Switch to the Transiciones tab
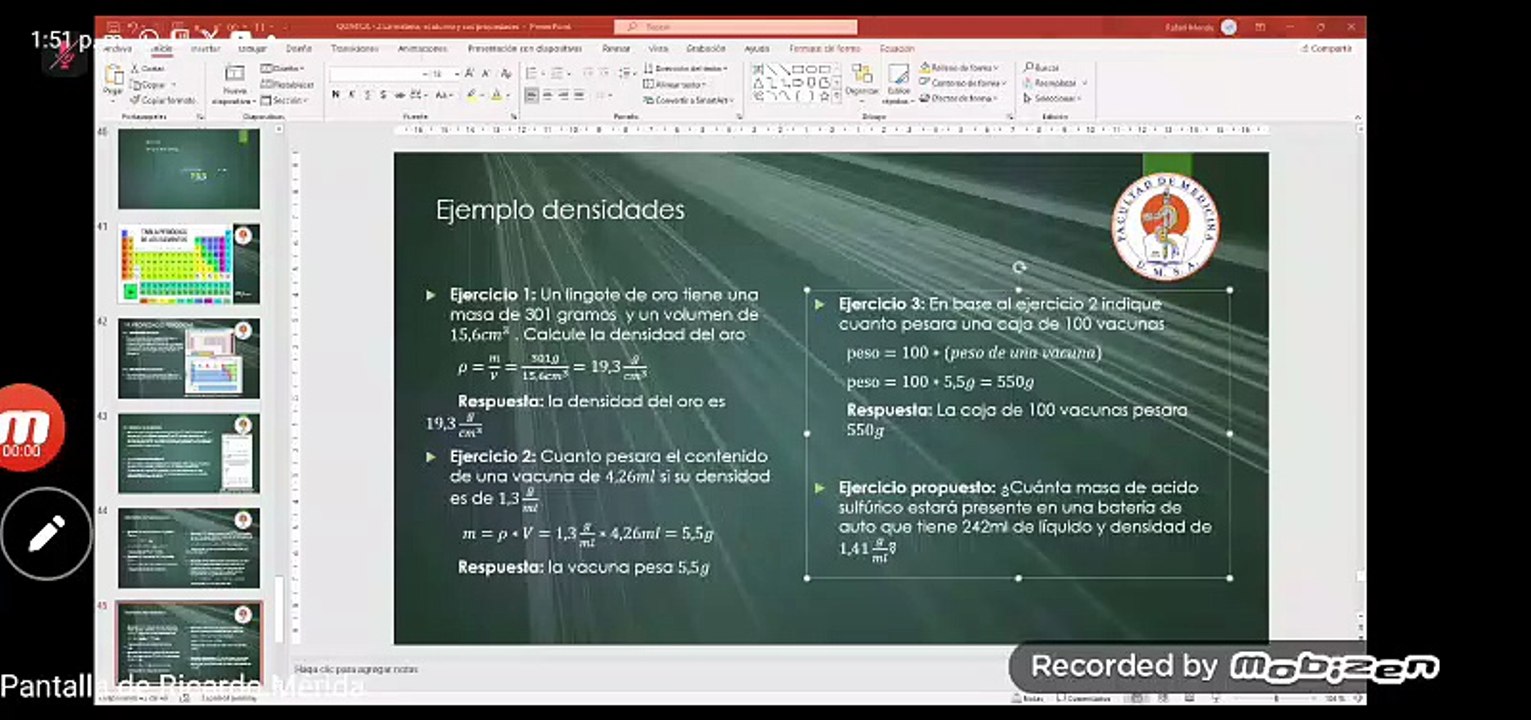This screenshot has height=720, width=1531. click(x=354, y=48)
